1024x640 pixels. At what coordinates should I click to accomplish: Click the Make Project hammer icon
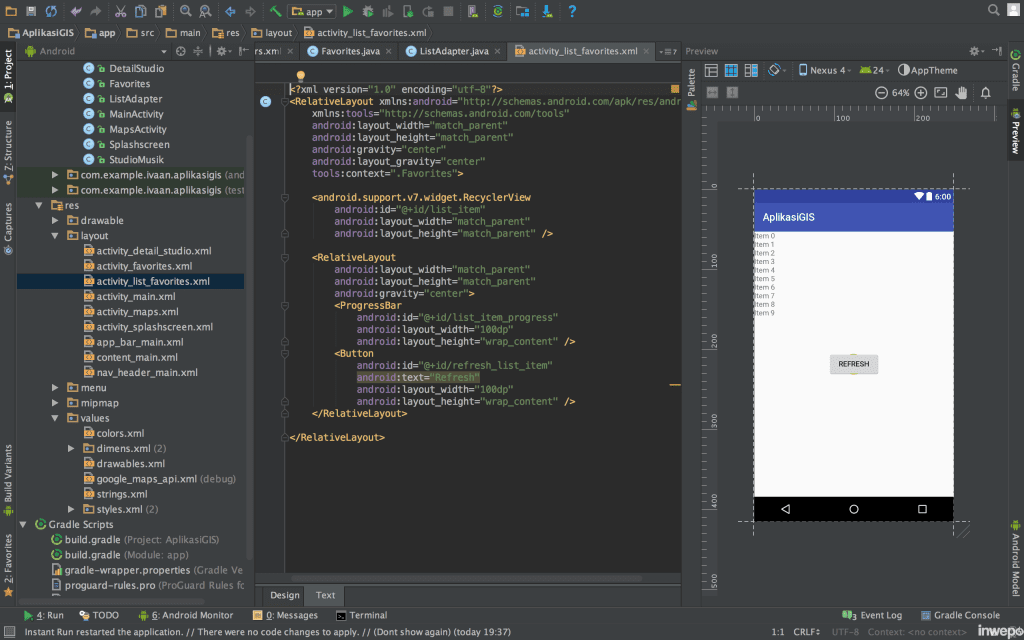click(x=274, y=12)
